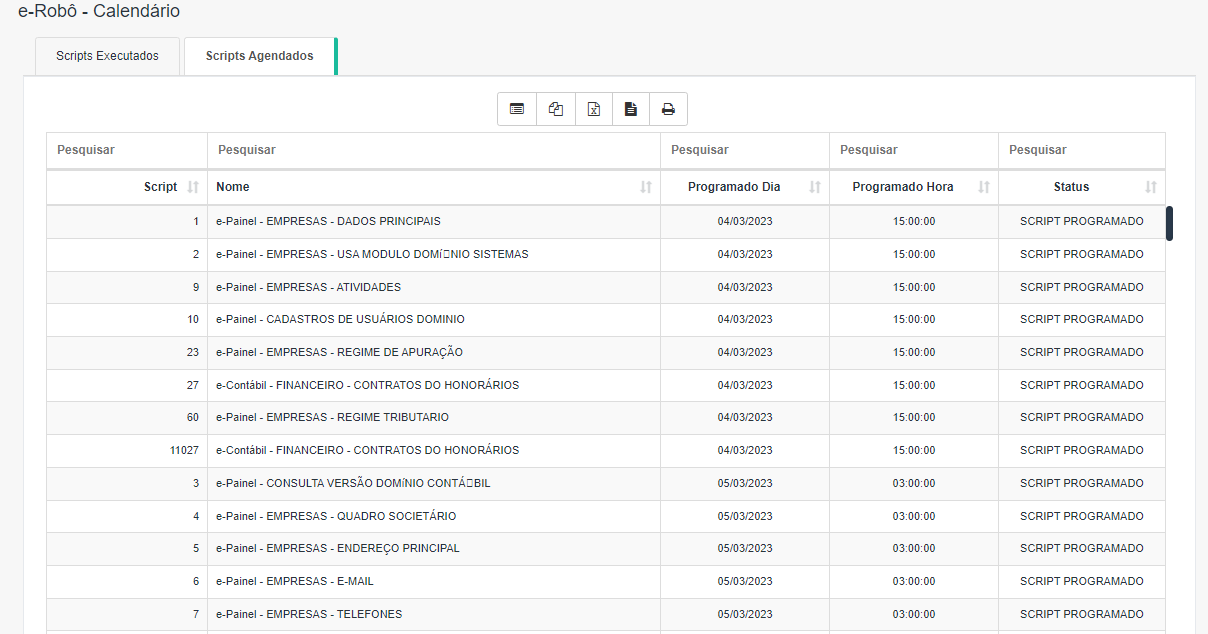The image size is (1208, 634).
Task: Focus the Pesquisar field above Script column
Action: pos(127,150)
